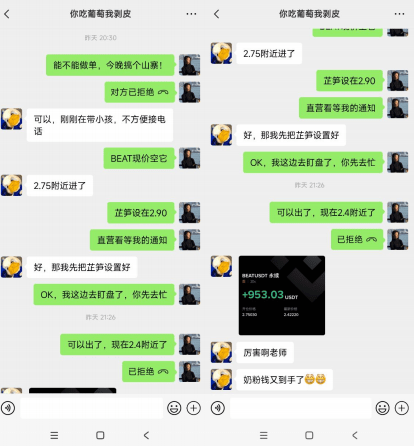Tap duck avatar beside '厉害啊老师' message
Viewport: 414px width, 446px height.
221,352
